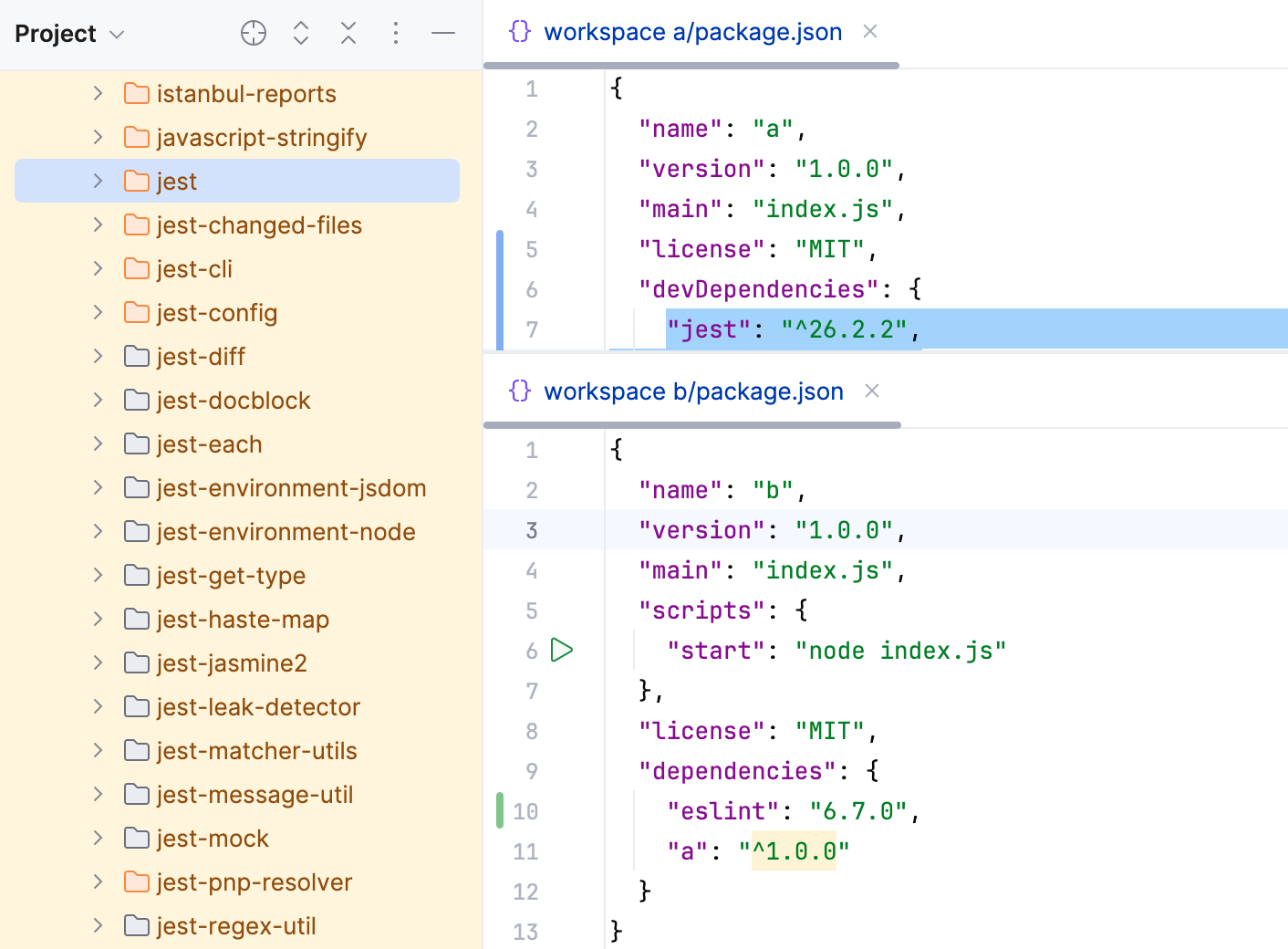
Task: Click the horizontal scrollbar under workspace b tab
Action: pos(691,424)
